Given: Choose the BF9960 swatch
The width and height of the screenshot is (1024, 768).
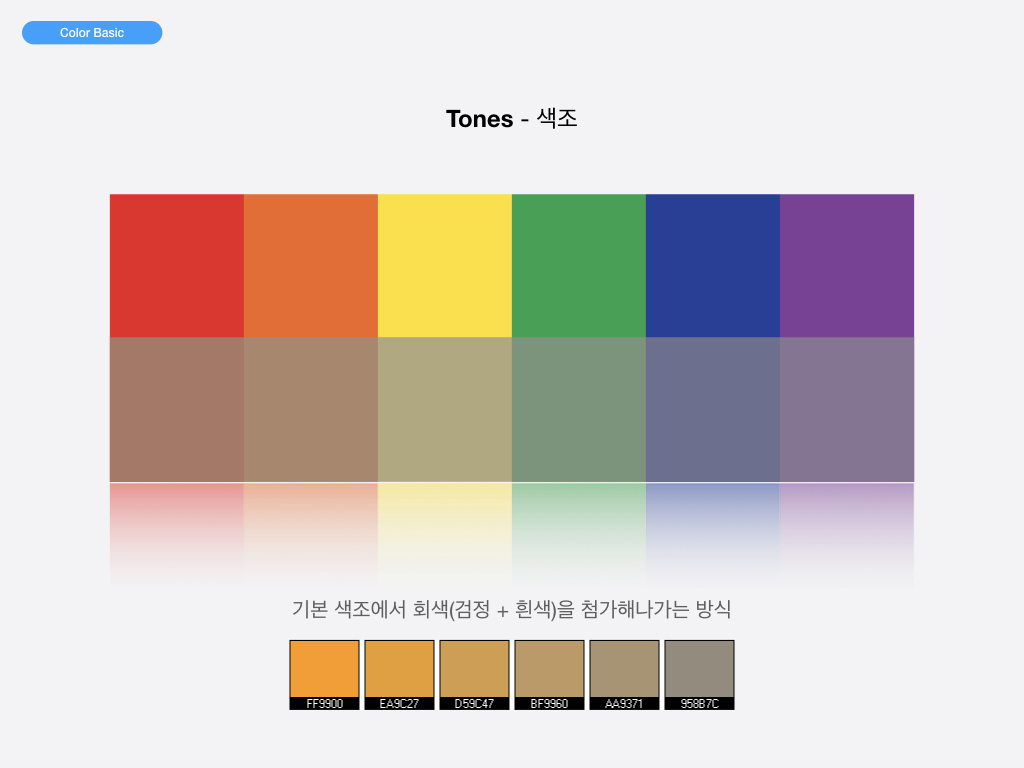Looking at the screenshot, I should [x=549, y=670].
